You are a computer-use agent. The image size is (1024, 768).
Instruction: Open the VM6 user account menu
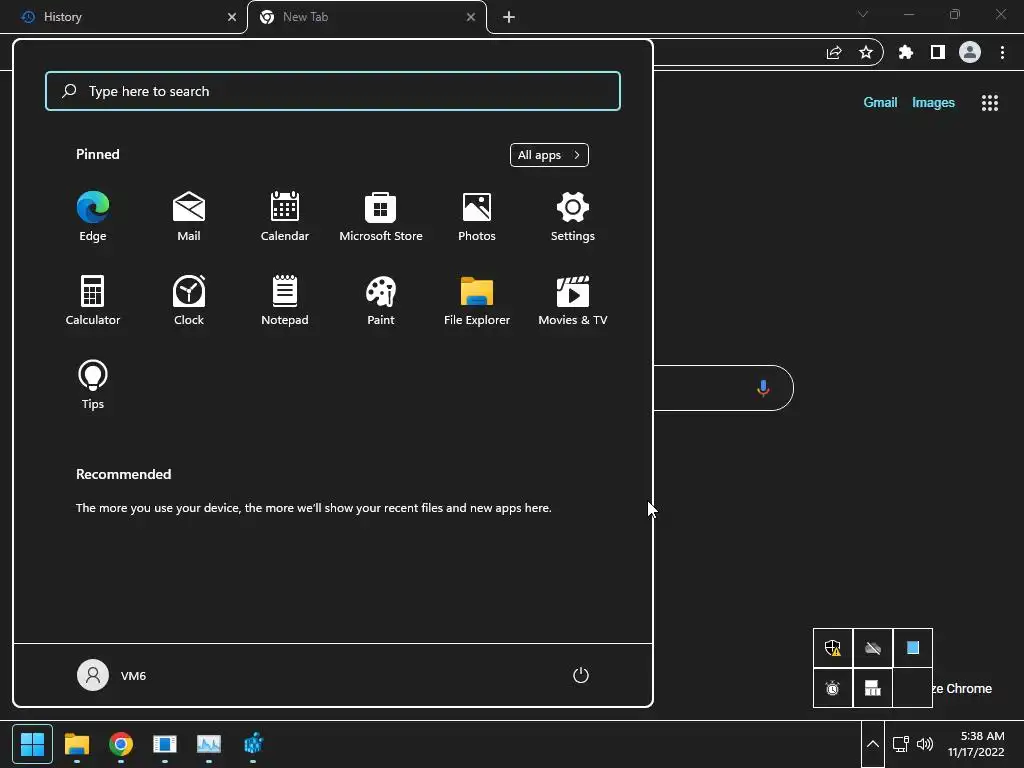[x=112, y=675]
